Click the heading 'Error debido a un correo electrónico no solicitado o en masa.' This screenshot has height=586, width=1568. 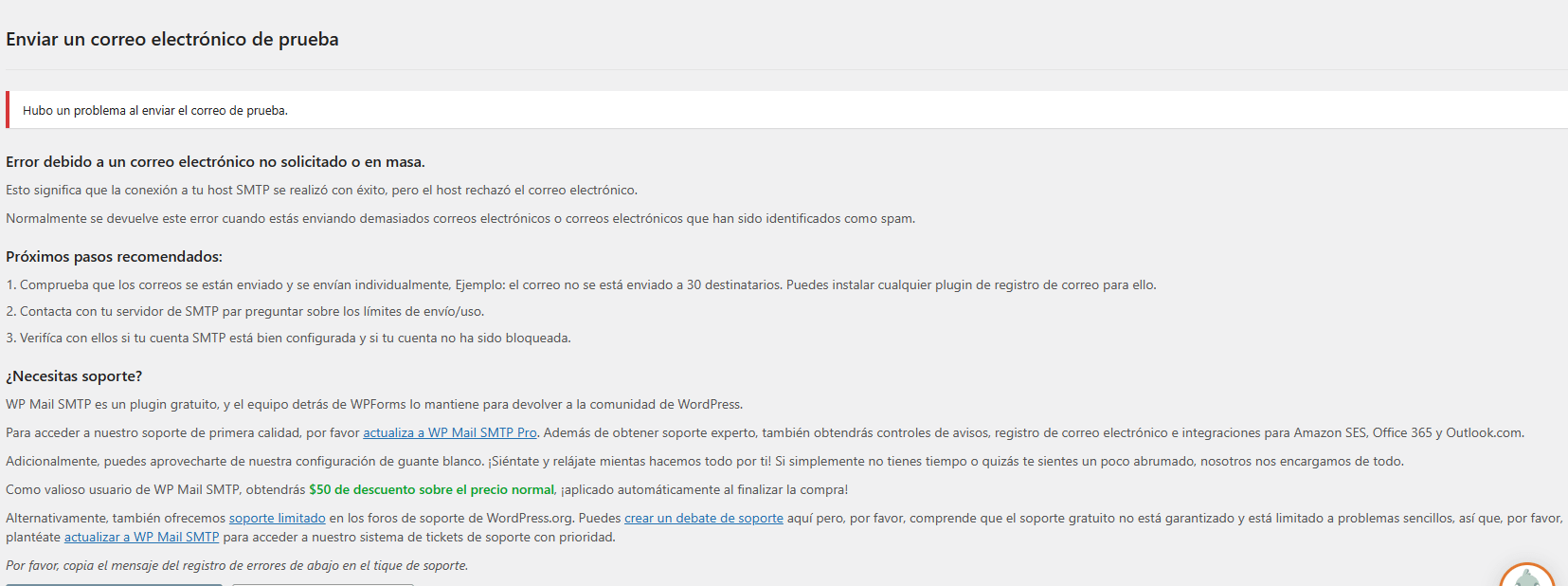pyautogui.click(x=215, y=161)
